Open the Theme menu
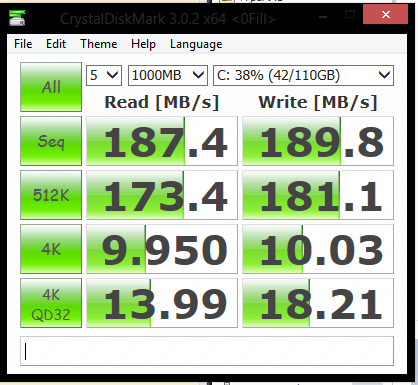This screenshot has height=385, width=418. (x=99, y=44)
